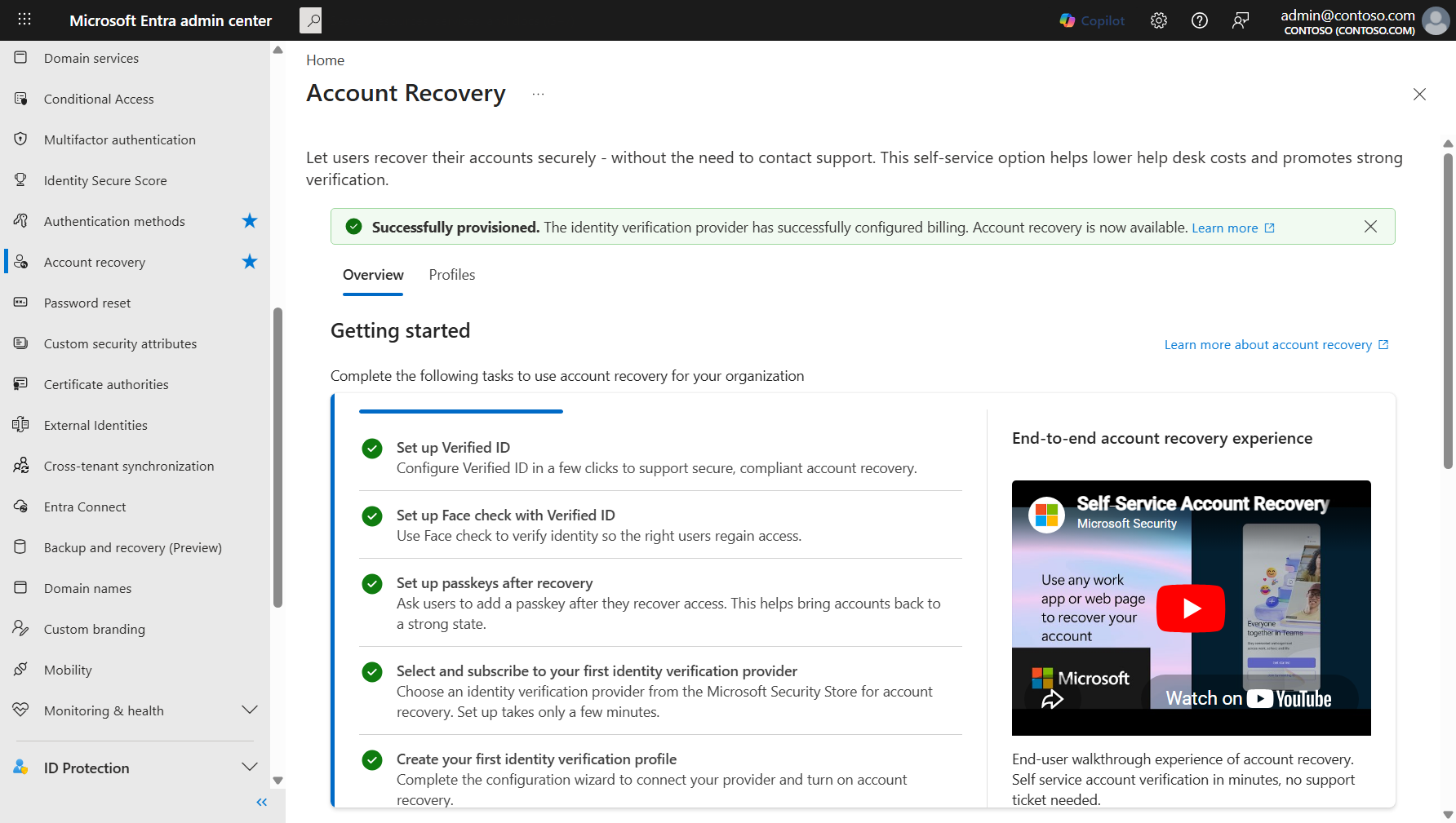Click the Multifactor authentication shield icon
The width and height of the screenshot is (1456, 823).
pyautogui.click(x=20, y=139)
